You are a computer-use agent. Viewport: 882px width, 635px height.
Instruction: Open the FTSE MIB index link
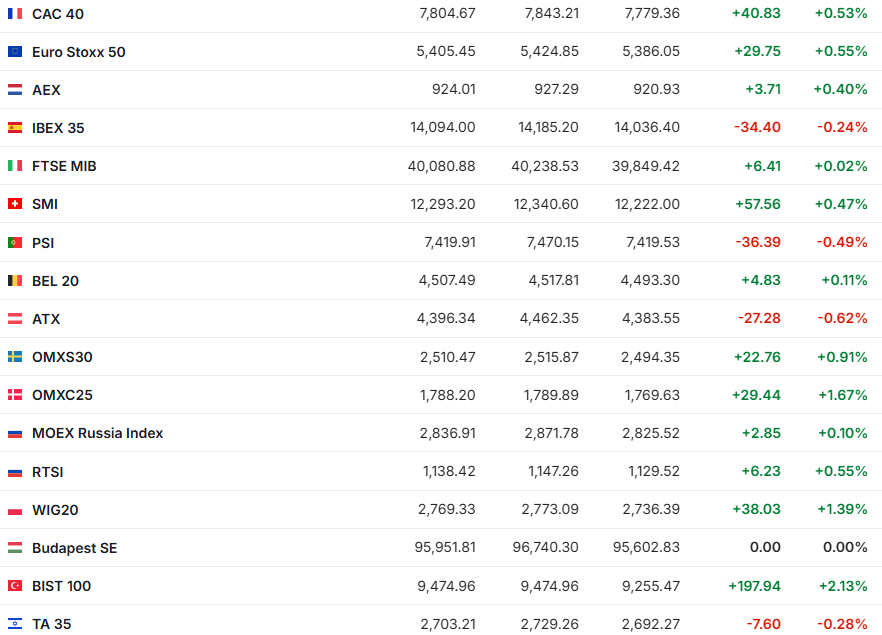pos(64,166)
